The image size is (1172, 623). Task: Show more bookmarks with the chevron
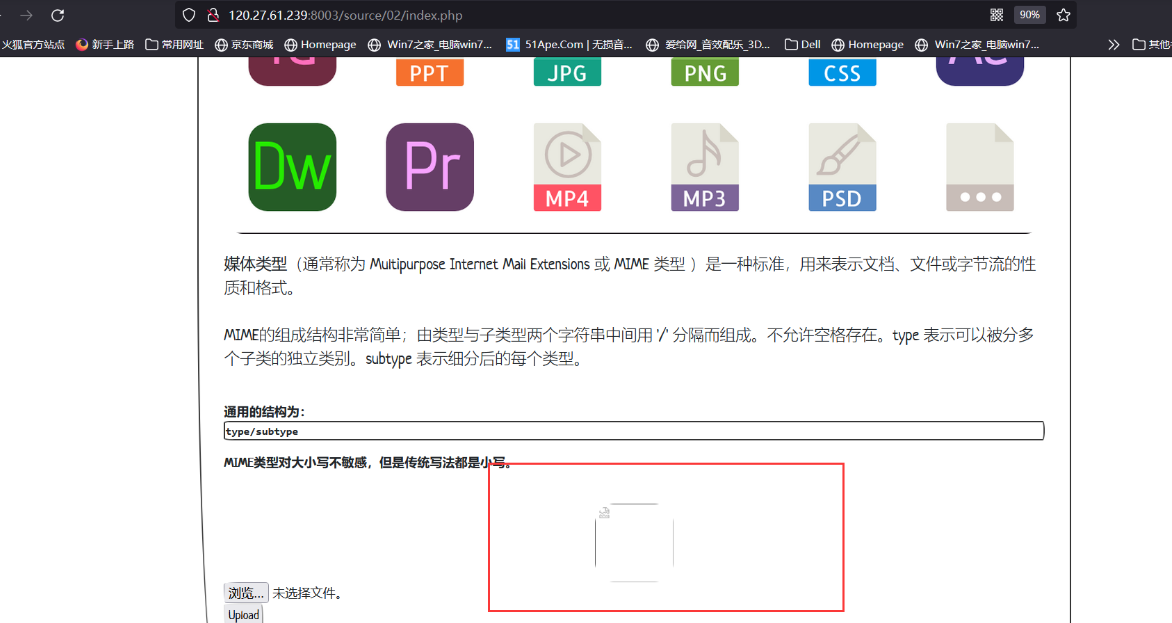[x=1114, y=45]
